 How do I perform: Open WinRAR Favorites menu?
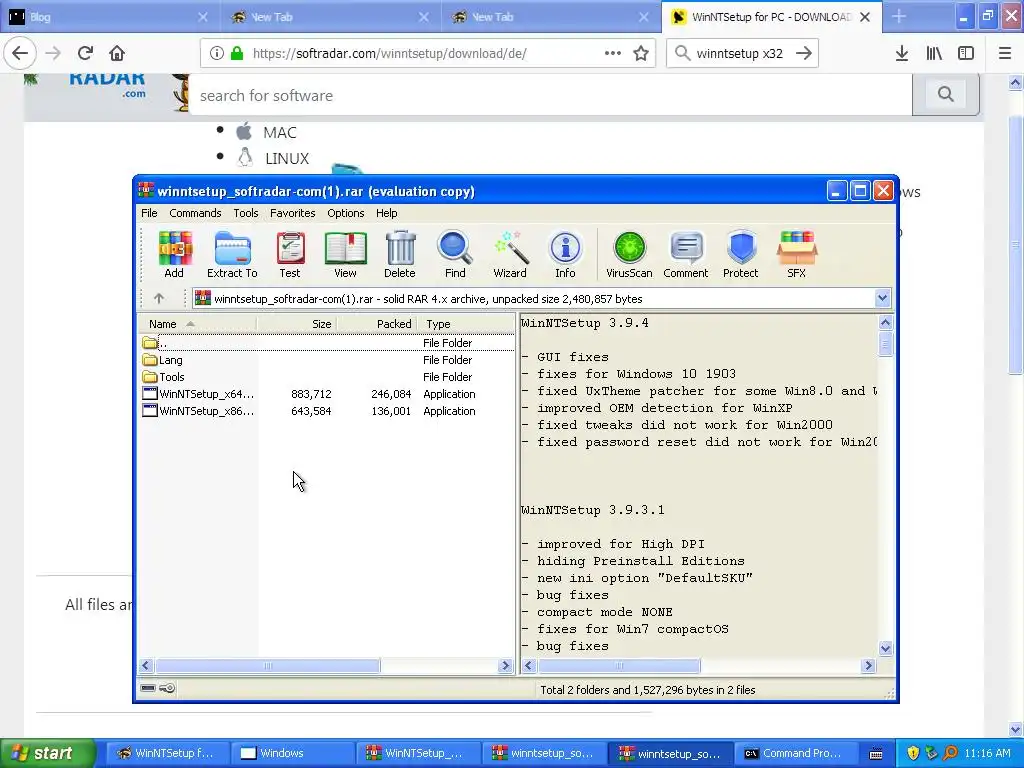[293, 213]
